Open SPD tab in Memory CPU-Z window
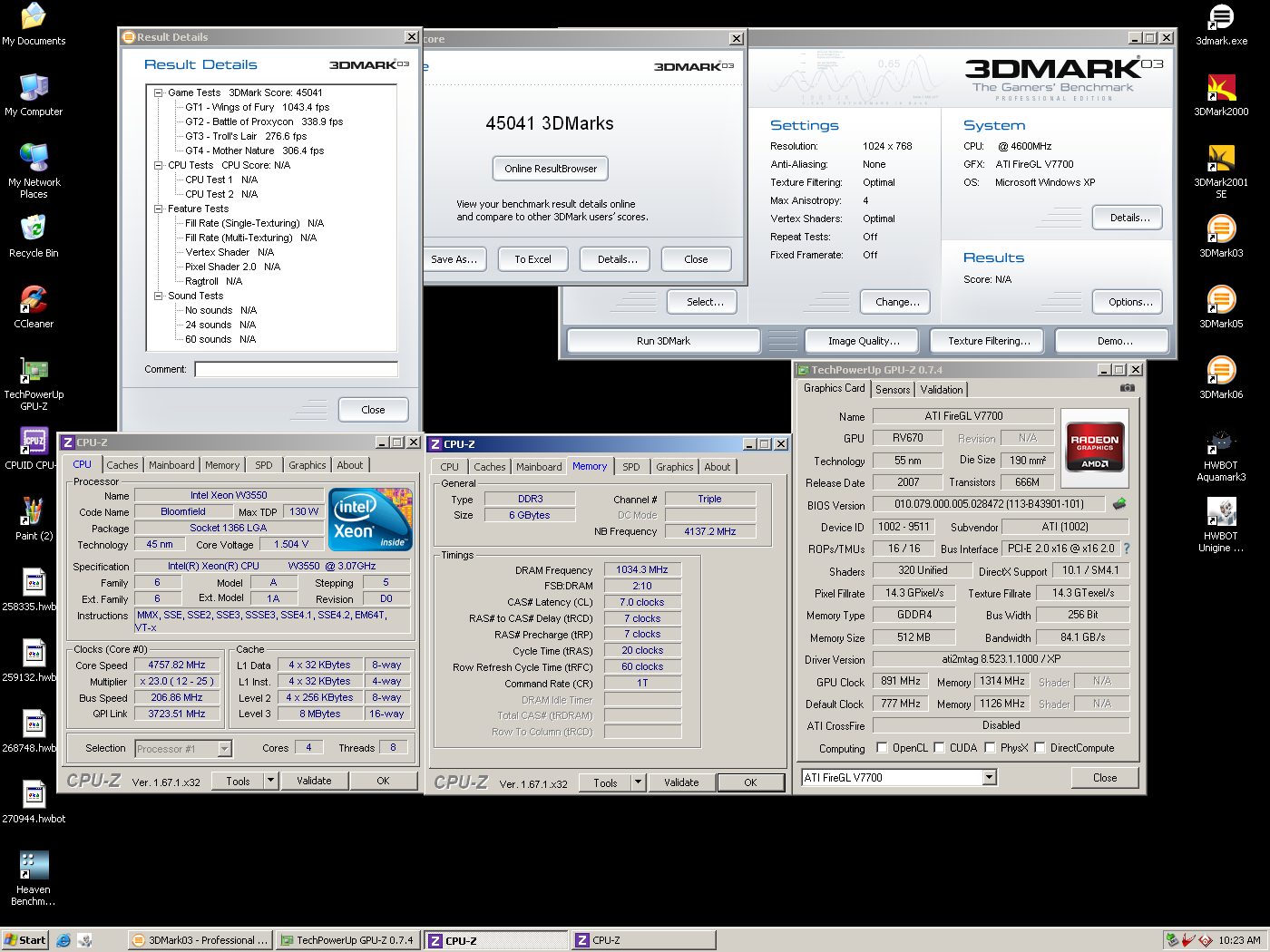Viewport: 1270px width, 952px height. click(x=631, y=467)
